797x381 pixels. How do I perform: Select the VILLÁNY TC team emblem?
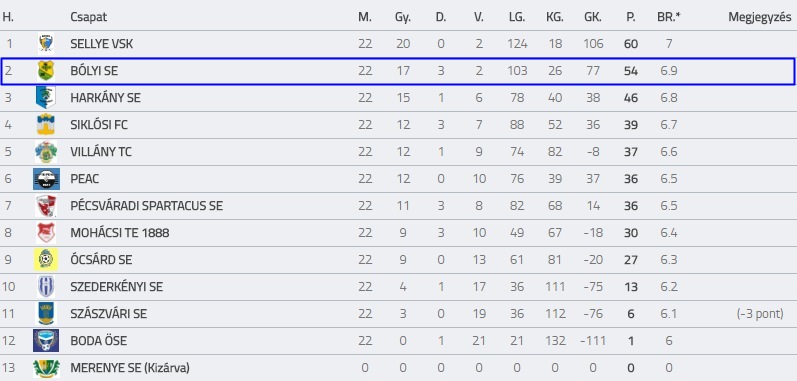click(x=46, y=152)
